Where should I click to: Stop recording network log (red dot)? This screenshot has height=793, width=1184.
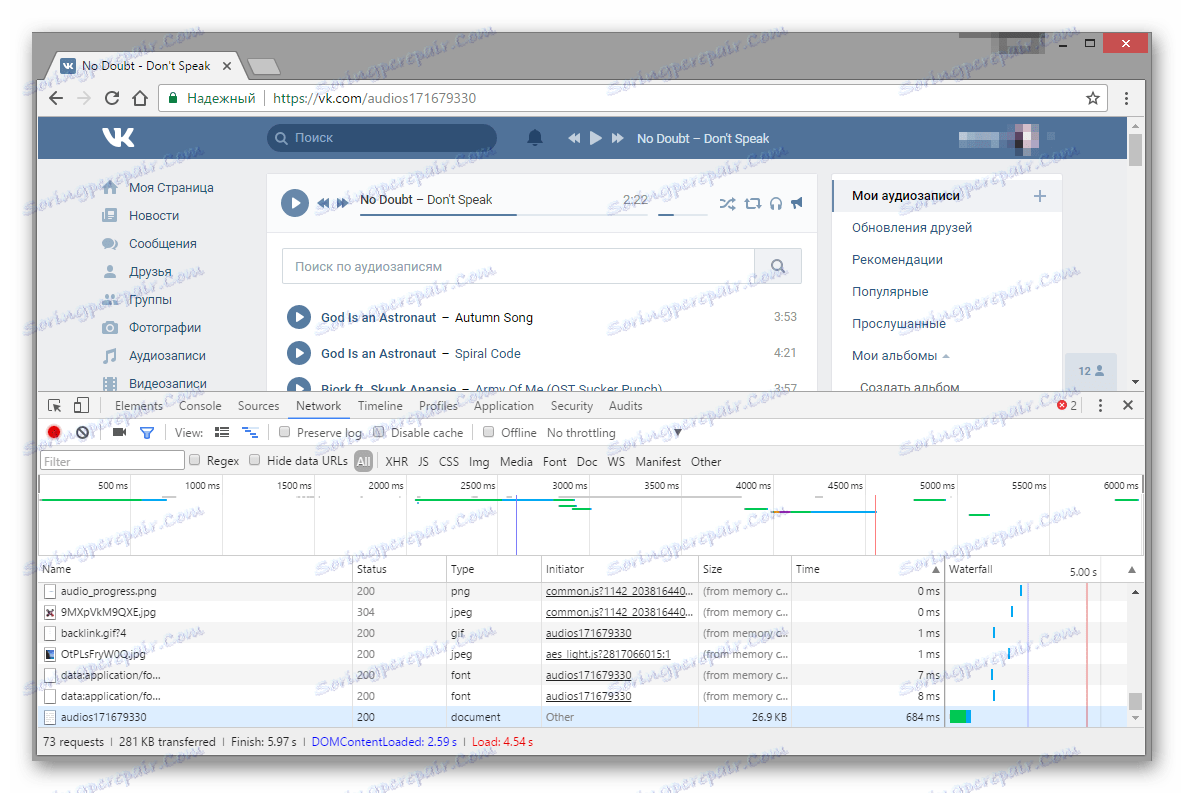pyautogui.click(x=54, y=433)
